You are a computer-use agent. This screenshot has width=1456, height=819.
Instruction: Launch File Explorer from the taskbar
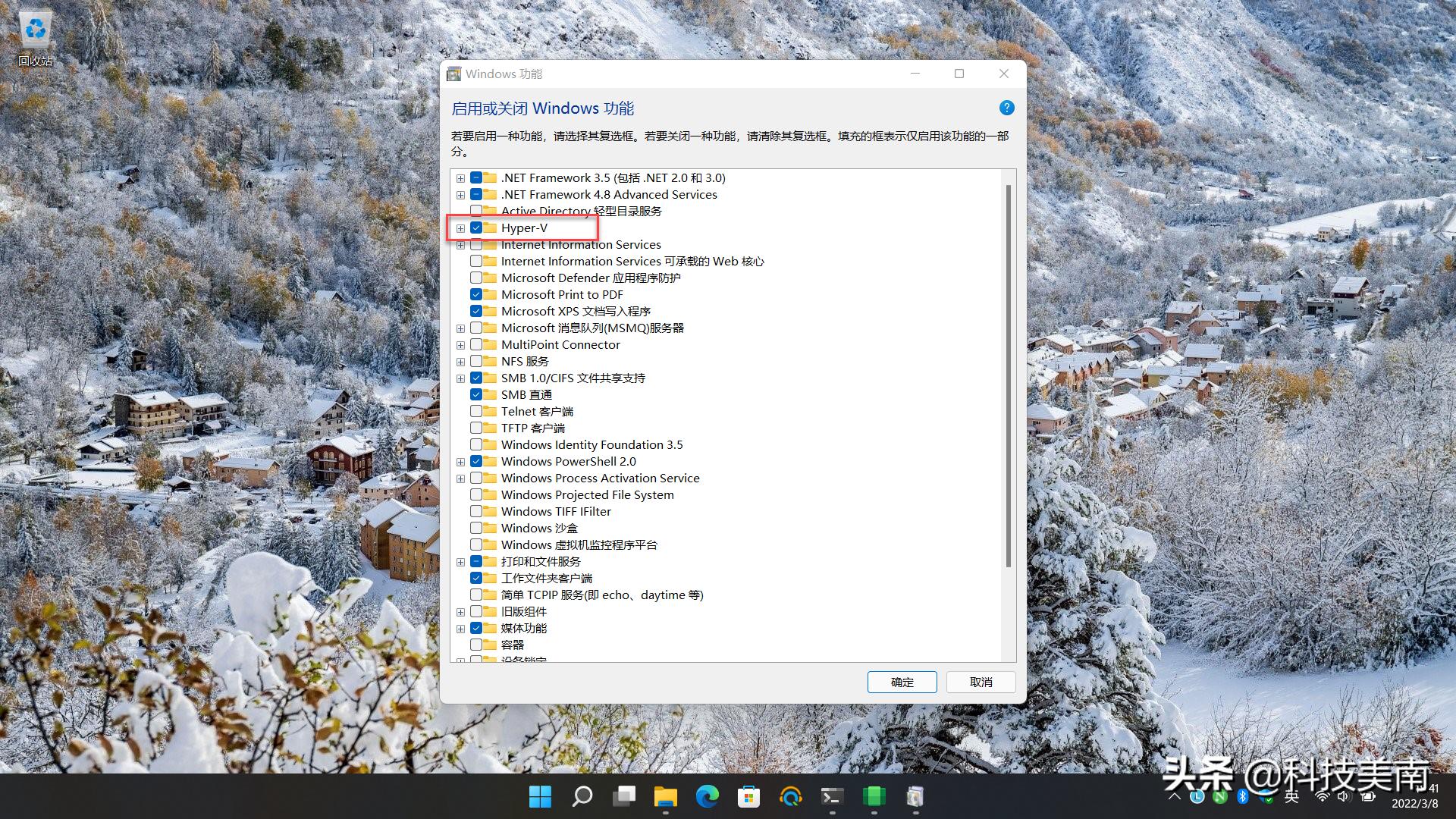(x=666, y=797)
